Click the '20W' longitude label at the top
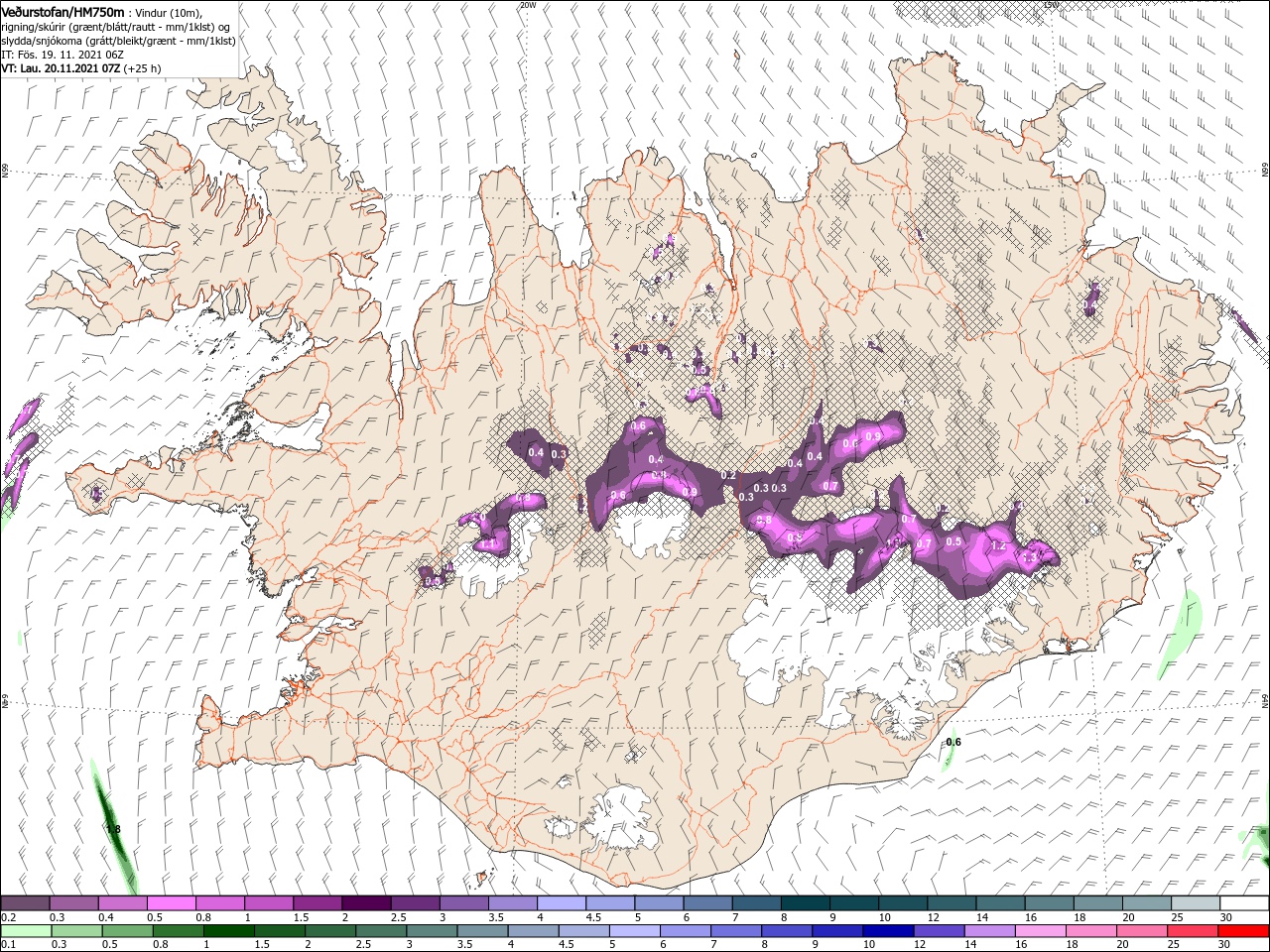The image size is (1270, 952). coord(527,5)
